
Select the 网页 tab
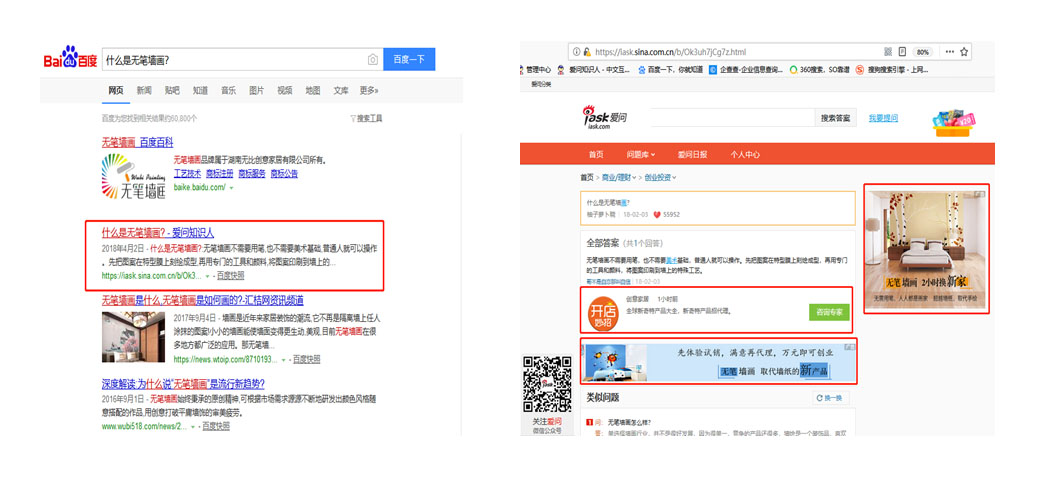(116, 91)
